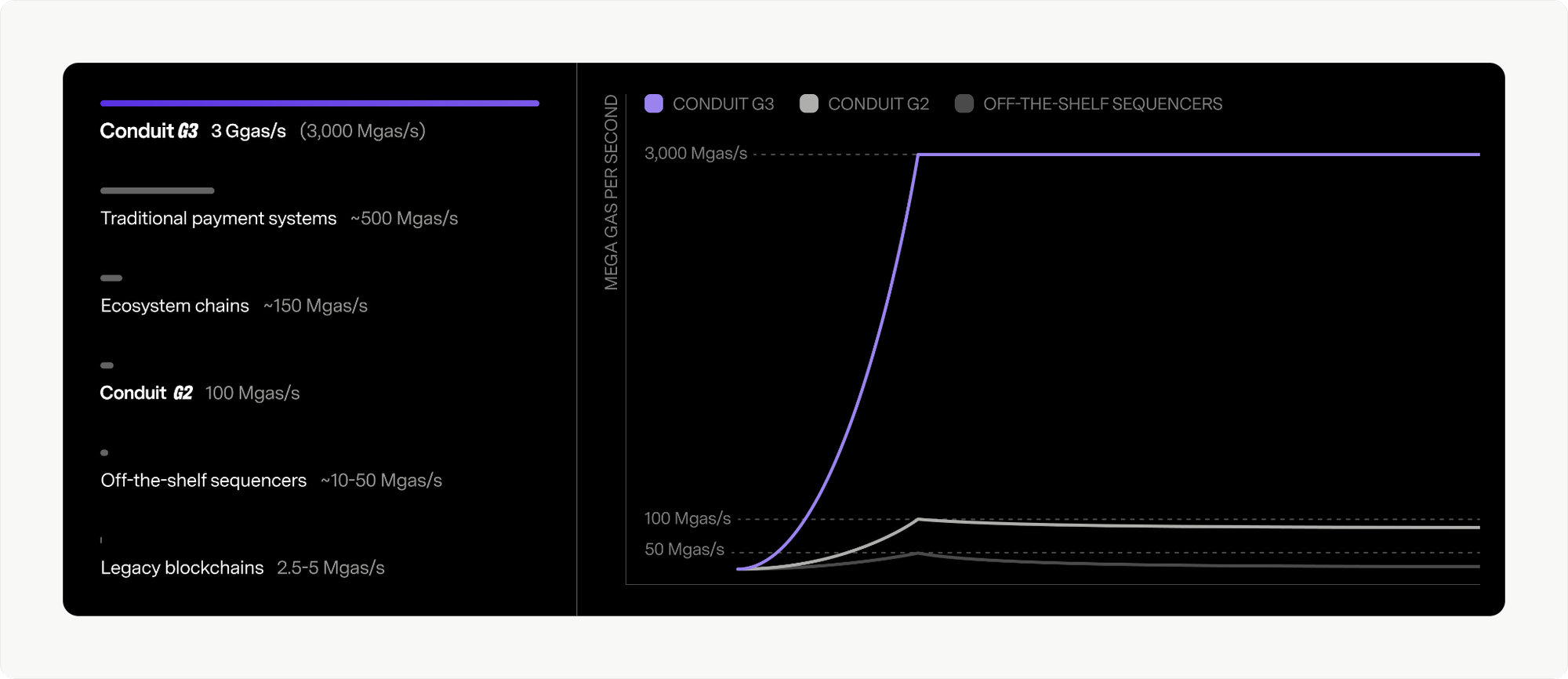1568x679 pixels.
Task: Click the Legacy blockchains label
Action: 182,568
